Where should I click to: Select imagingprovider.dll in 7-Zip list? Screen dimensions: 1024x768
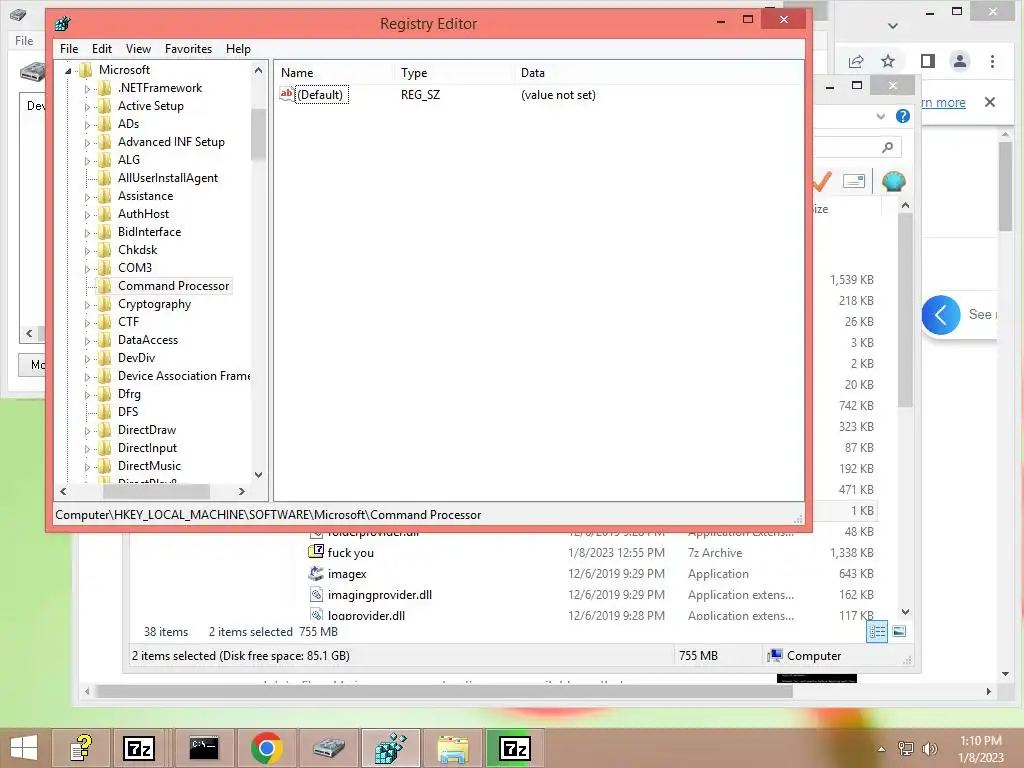tap(379, 595)
